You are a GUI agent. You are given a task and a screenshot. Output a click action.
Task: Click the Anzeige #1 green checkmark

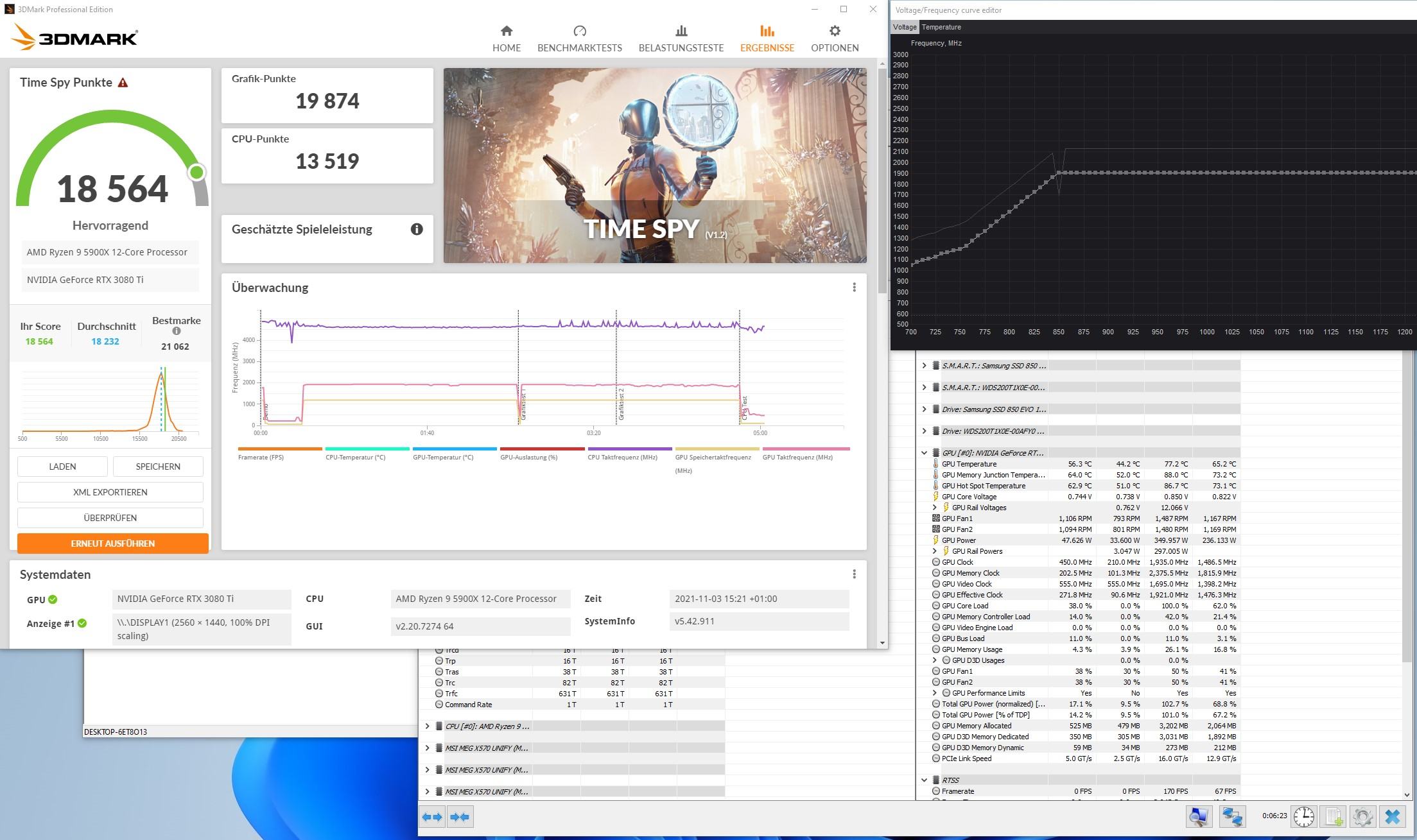82,623
